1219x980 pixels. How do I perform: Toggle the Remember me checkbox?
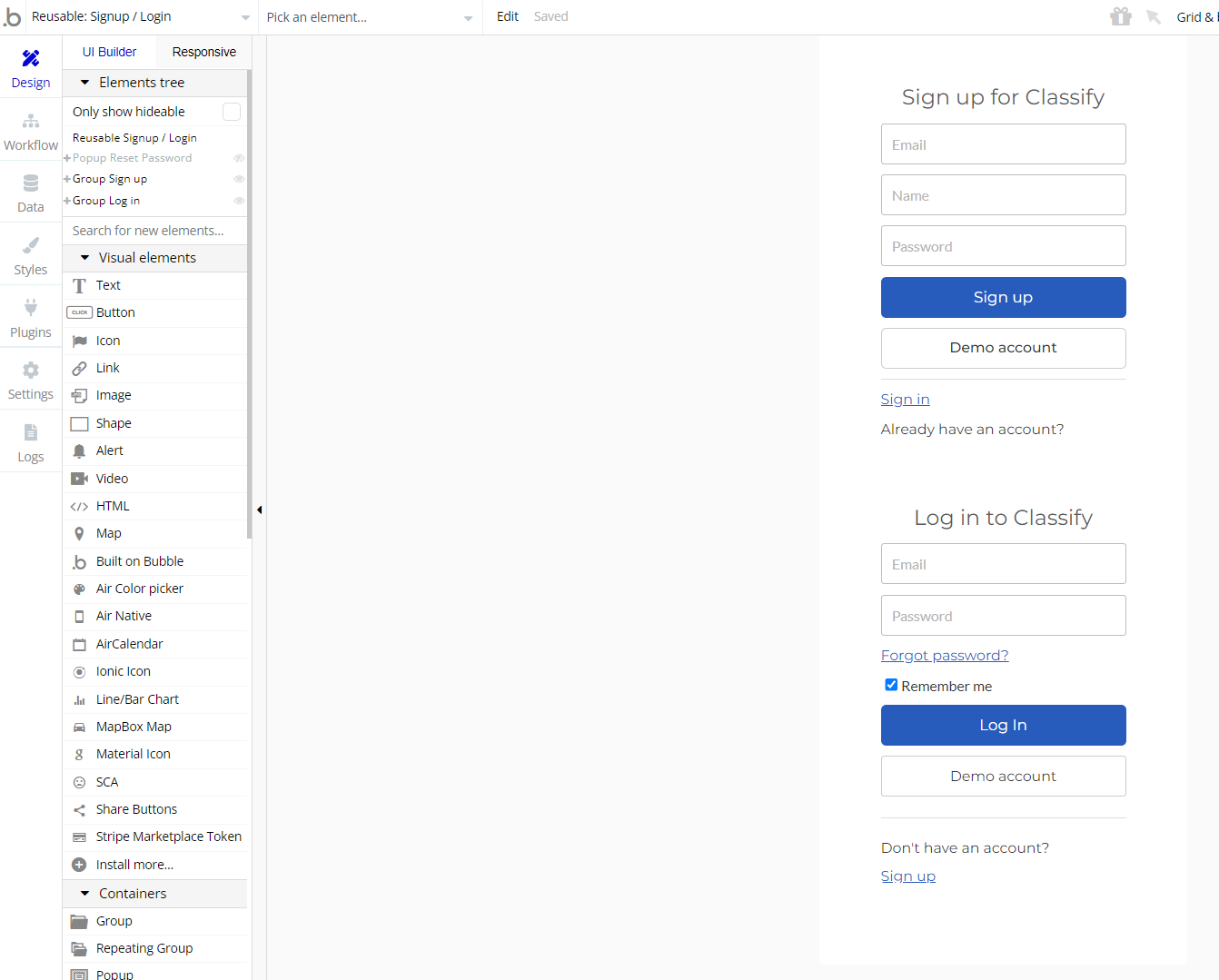pos(891,685)
